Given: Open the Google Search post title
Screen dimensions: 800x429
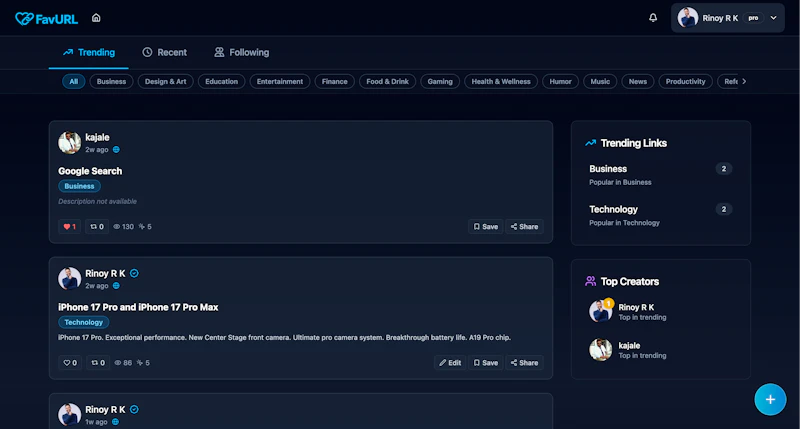Looking at the screenshot, I should pos(90,171).
